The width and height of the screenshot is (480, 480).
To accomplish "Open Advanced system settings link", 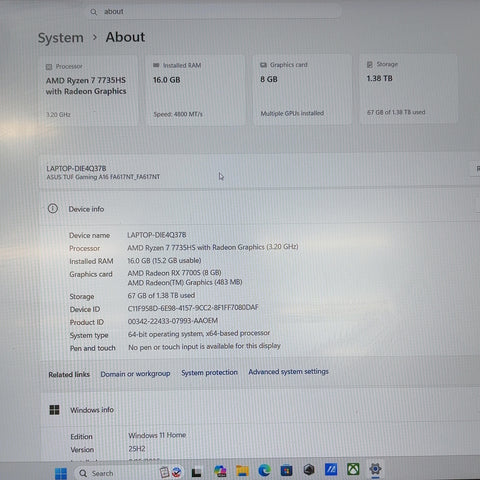I will [x=288, y=371].
